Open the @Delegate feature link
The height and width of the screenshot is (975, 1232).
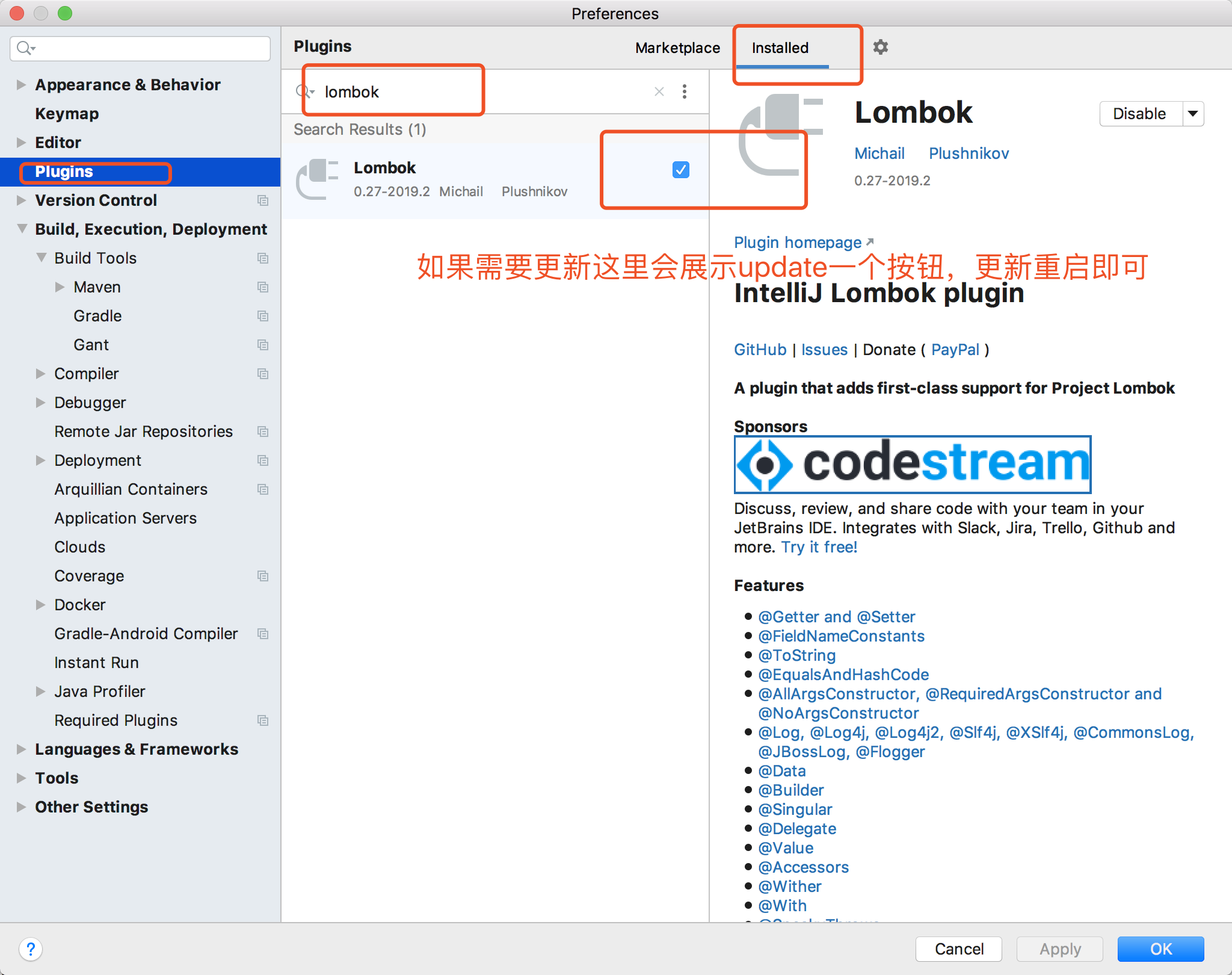797,829
